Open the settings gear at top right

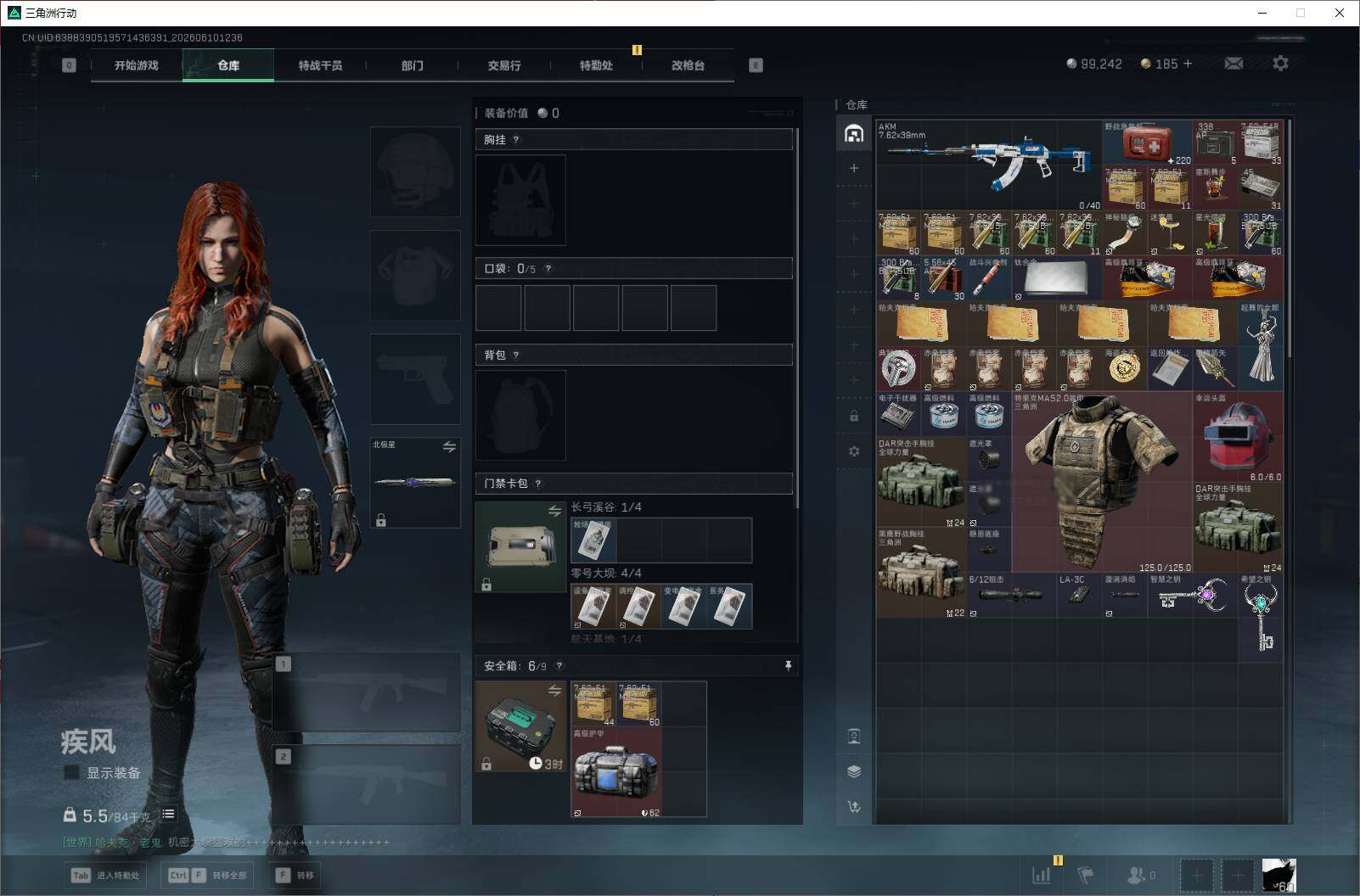click(1280, 64)
